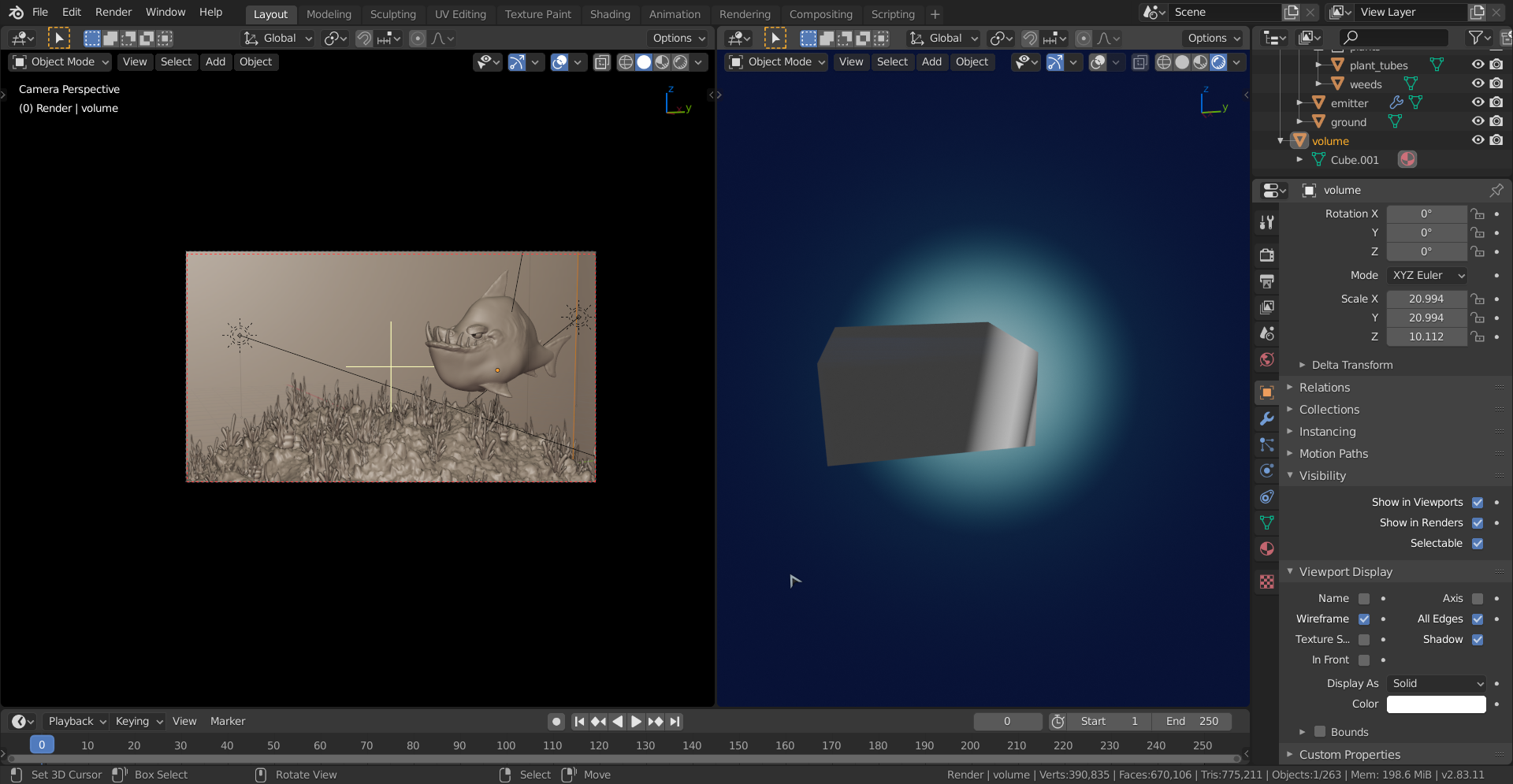Open the Render properties tab

click(1266, 255)
